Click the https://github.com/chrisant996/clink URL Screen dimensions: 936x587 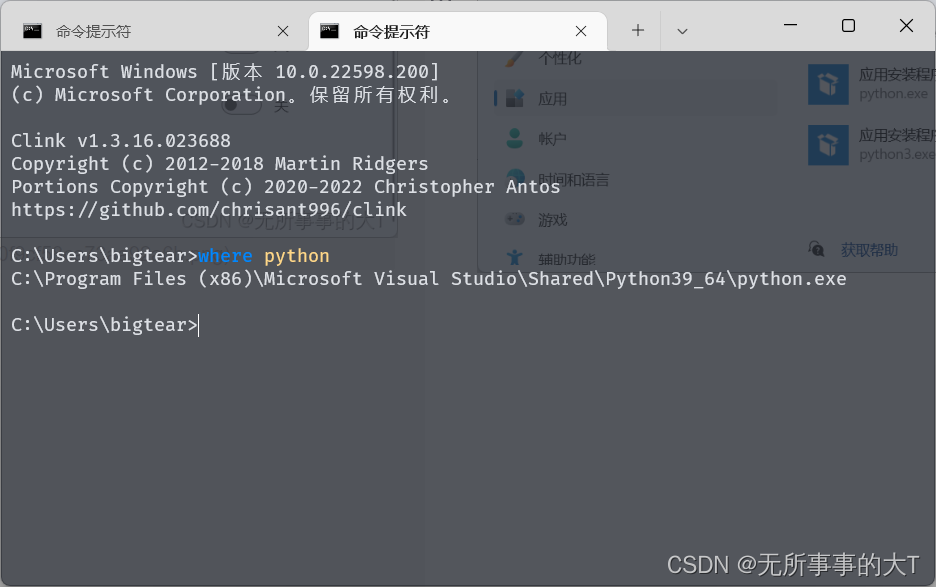click(209, 210)
